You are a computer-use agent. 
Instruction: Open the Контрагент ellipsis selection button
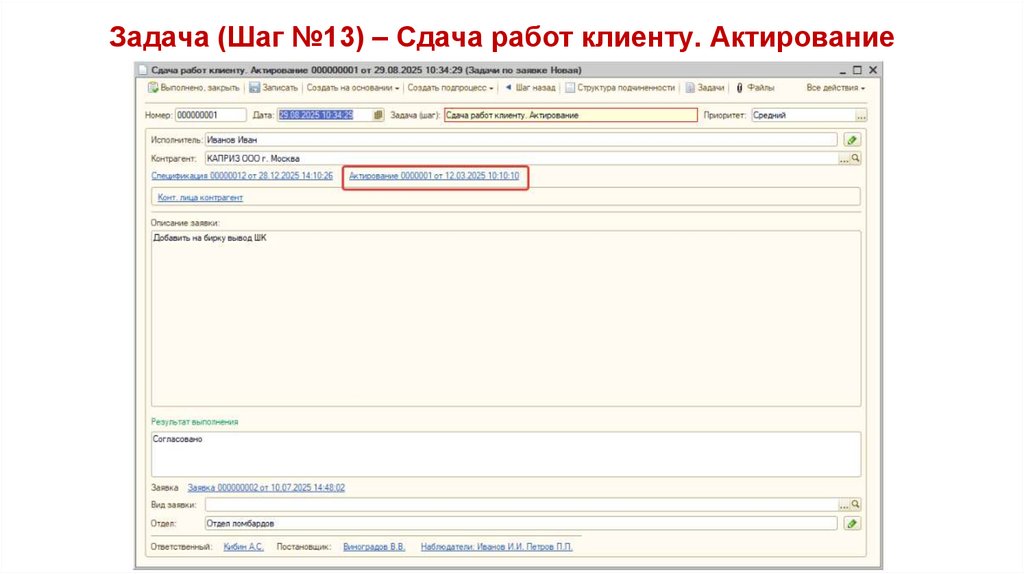844,159
